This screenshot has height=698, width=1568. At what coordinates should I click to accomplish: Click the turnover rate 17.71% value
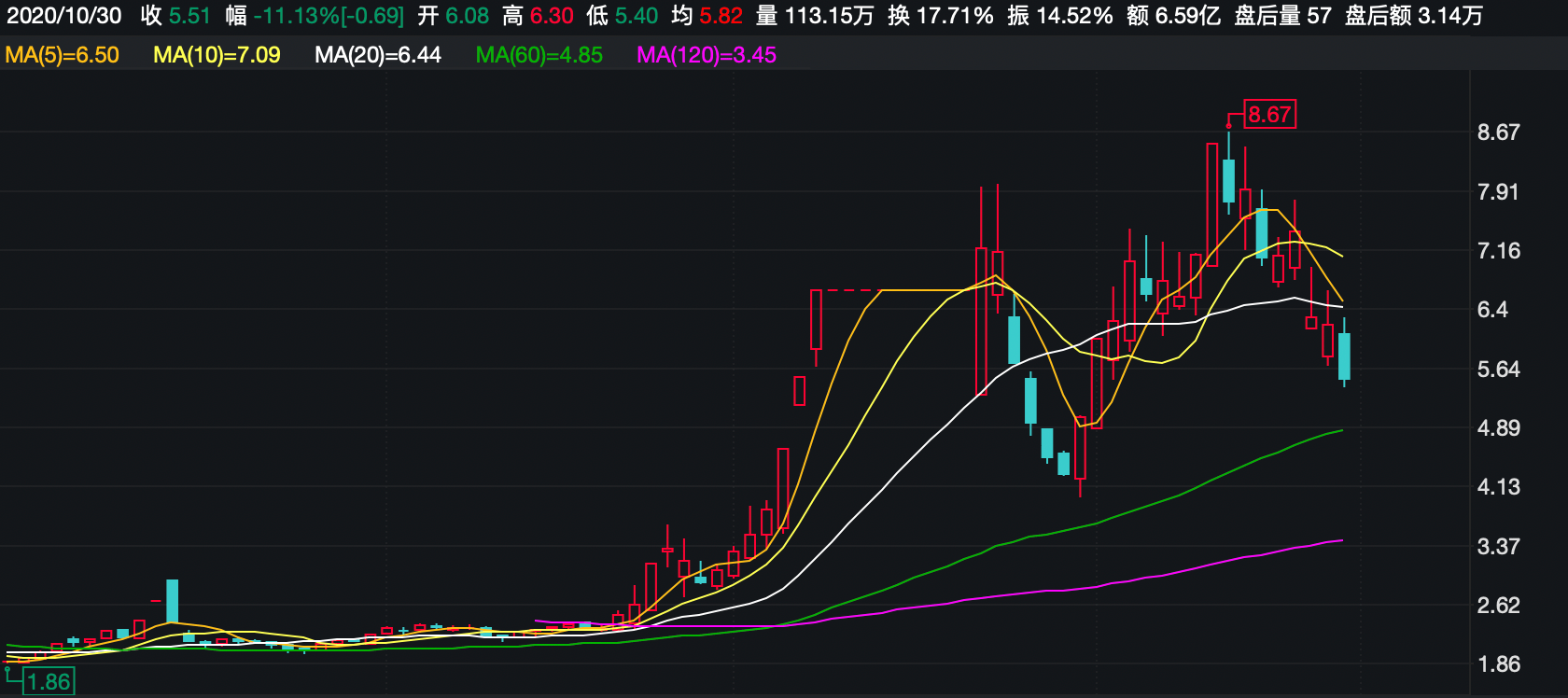tap(954, 16)
